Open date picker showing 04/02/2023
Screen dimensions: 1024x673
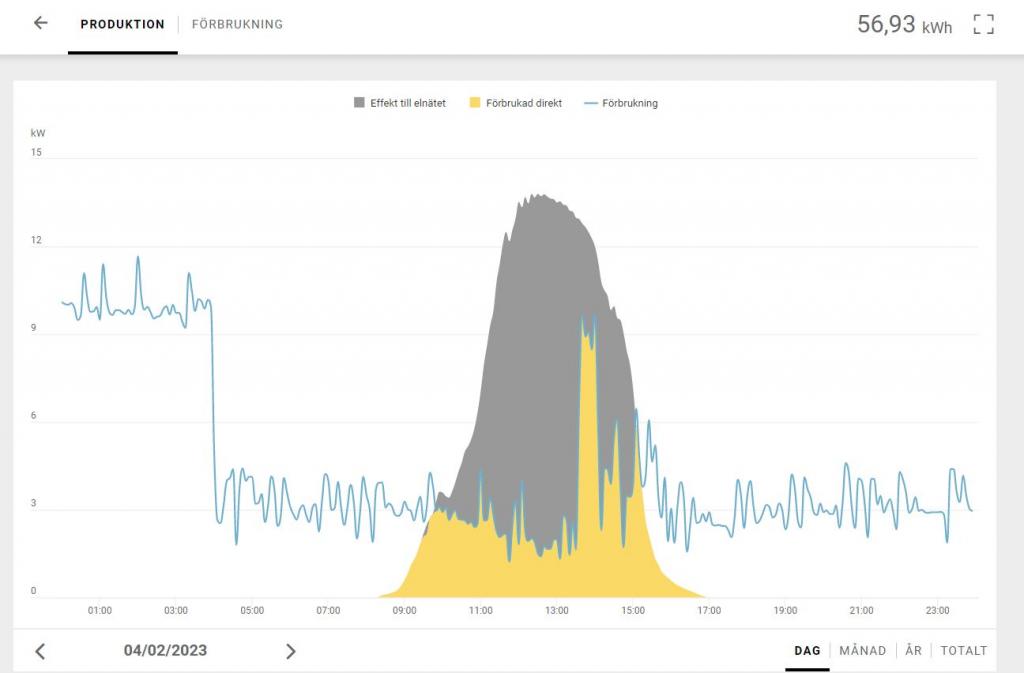165,650
